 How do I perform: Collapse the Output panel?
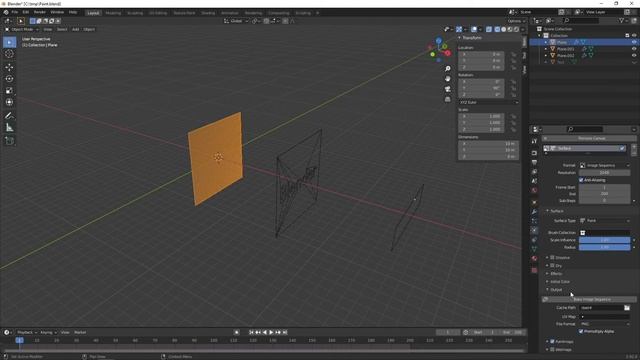556,290
